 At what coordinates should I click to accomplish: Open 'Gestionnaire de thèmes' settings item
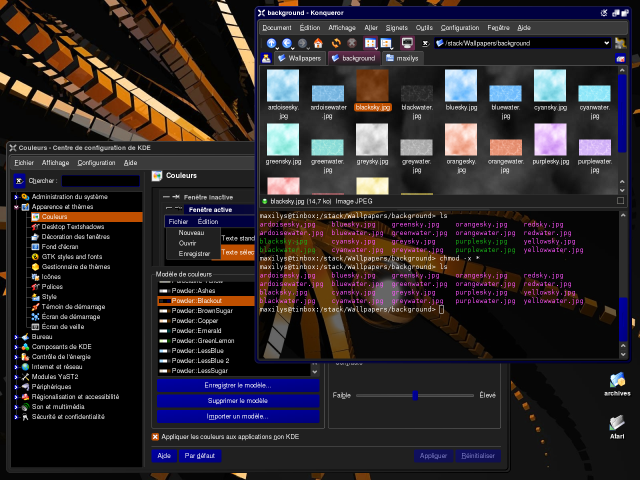[76, 267]
